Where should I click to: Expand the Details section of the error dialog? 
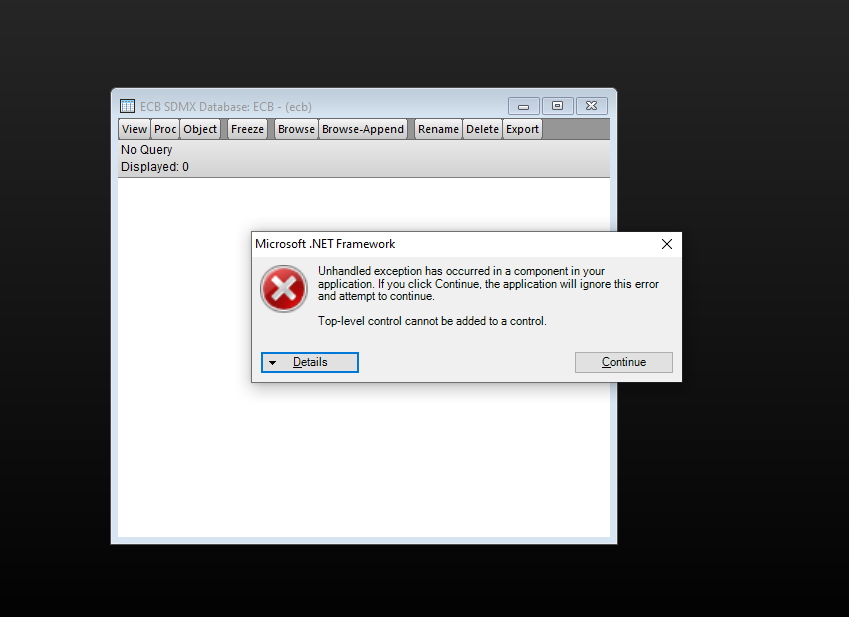310,362
